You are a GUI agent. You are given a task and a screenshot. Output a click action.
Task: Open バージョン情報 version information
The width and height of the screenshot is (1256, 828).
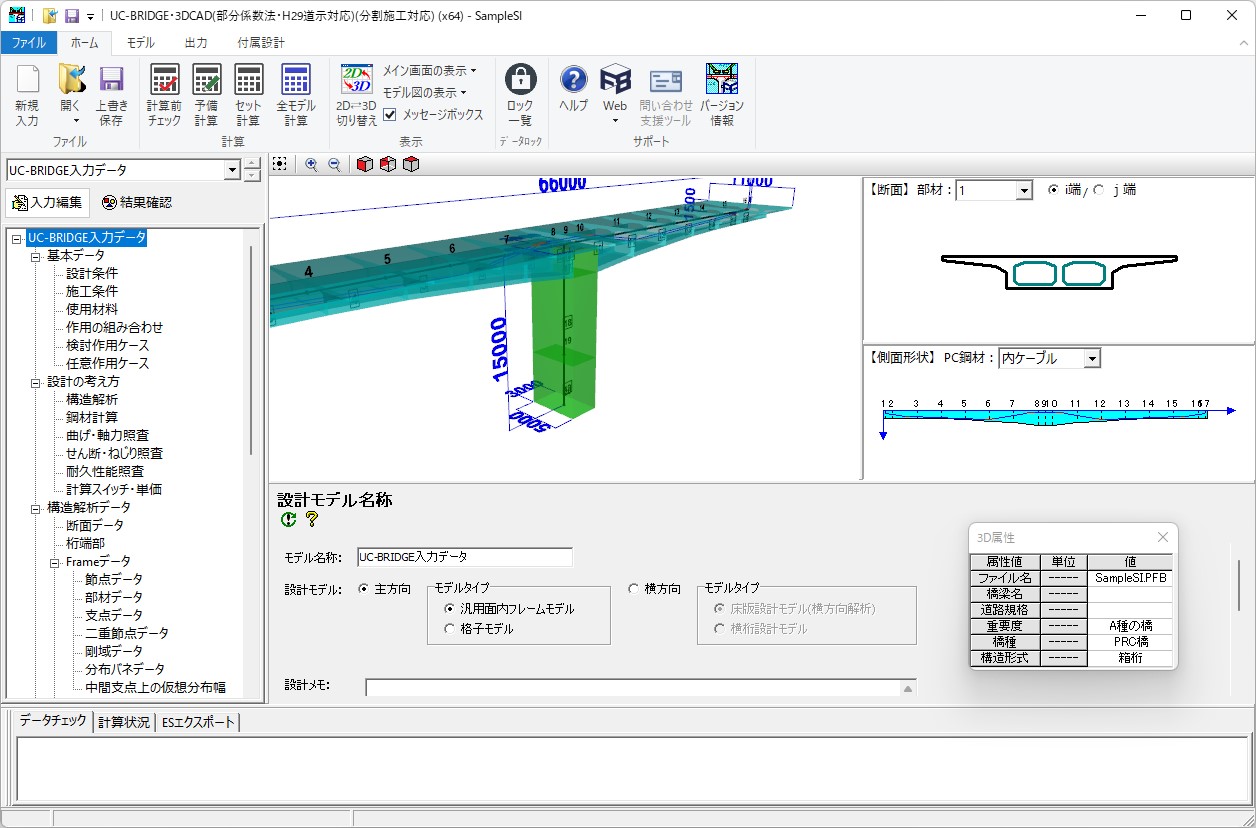click(x=722, y=95)
